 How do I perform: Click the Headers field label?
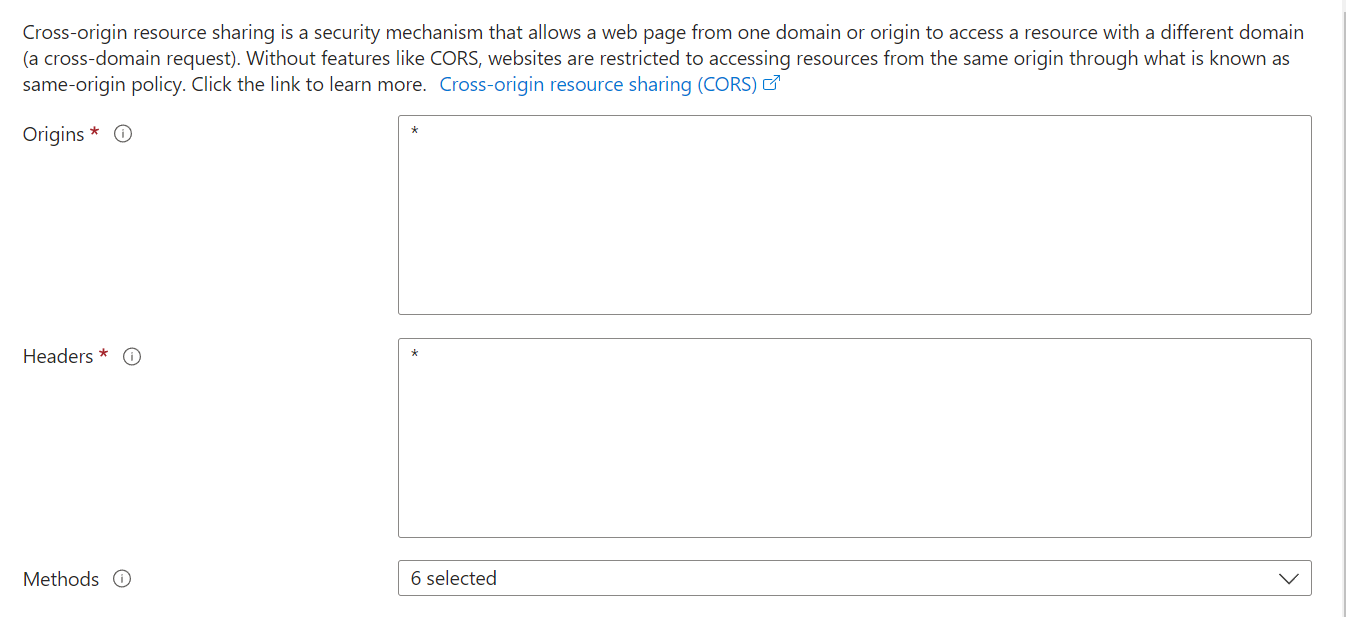[58, 357]
